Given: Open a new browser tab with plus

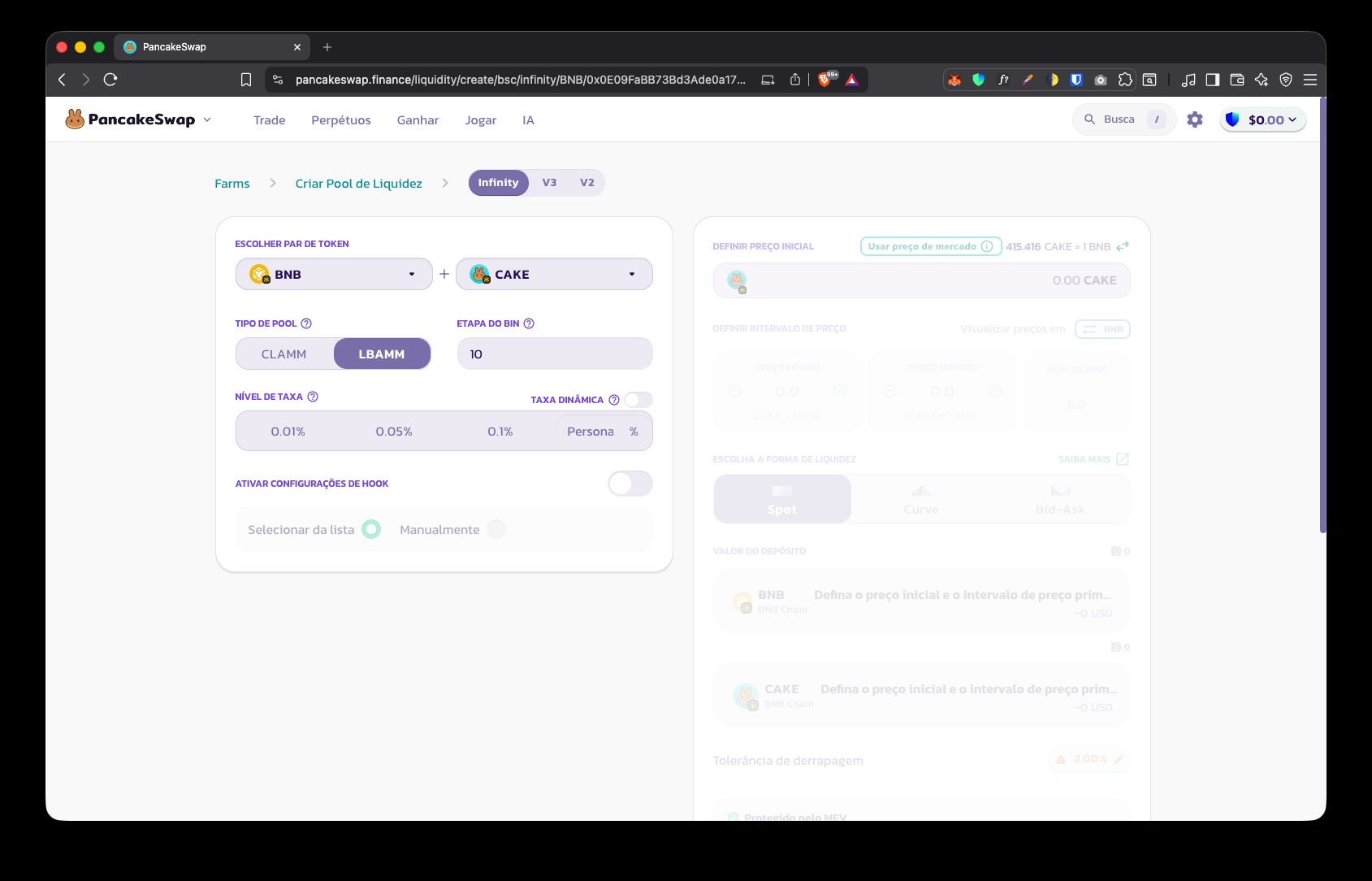Looking at the screenshot, I should 327,47.
